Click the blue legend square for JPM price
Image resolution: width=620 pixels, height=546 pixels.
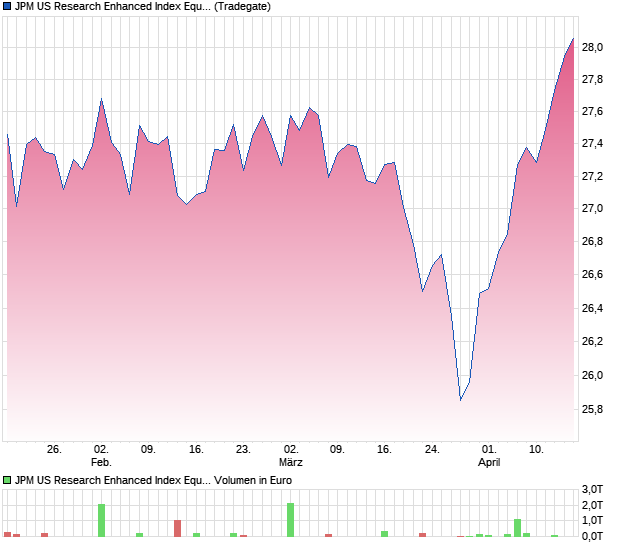pos(7,7)
